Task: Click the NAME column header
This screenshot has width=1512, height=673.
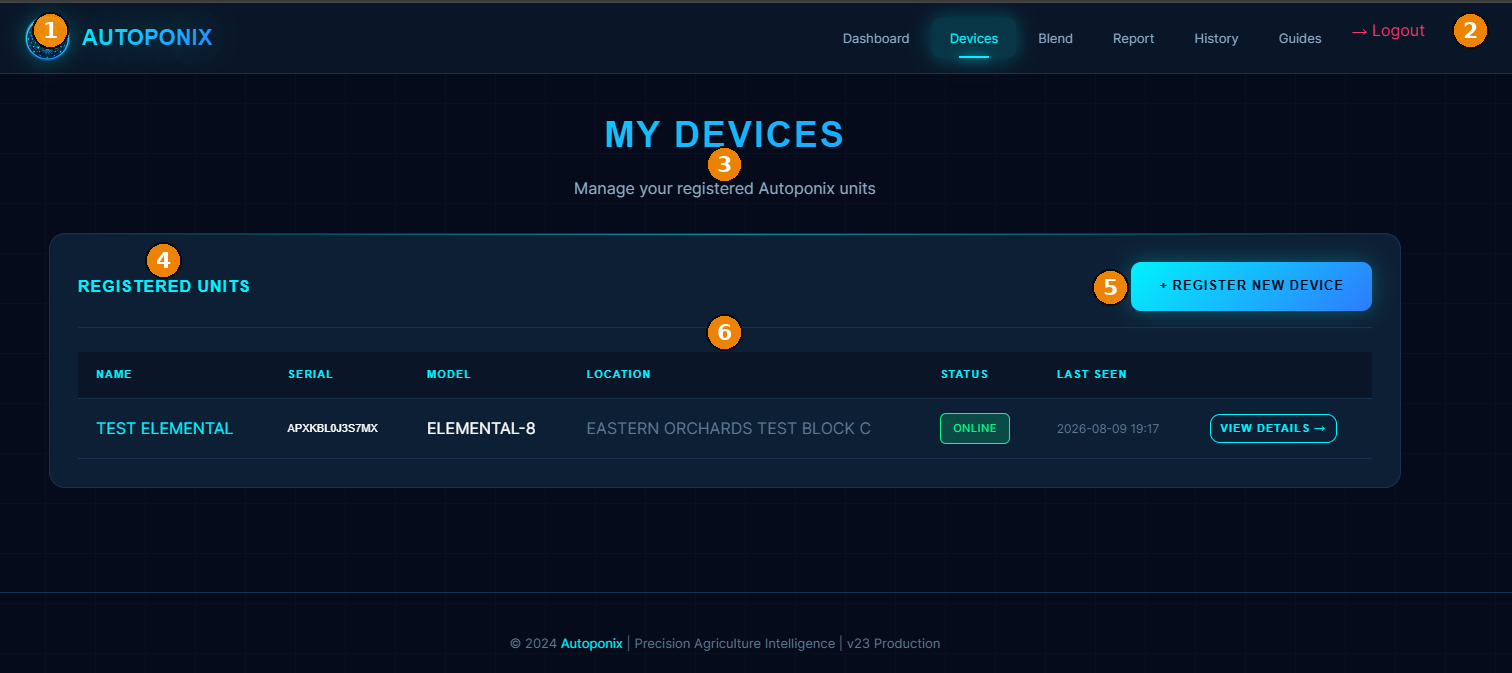Action: [x=114, y=374]
